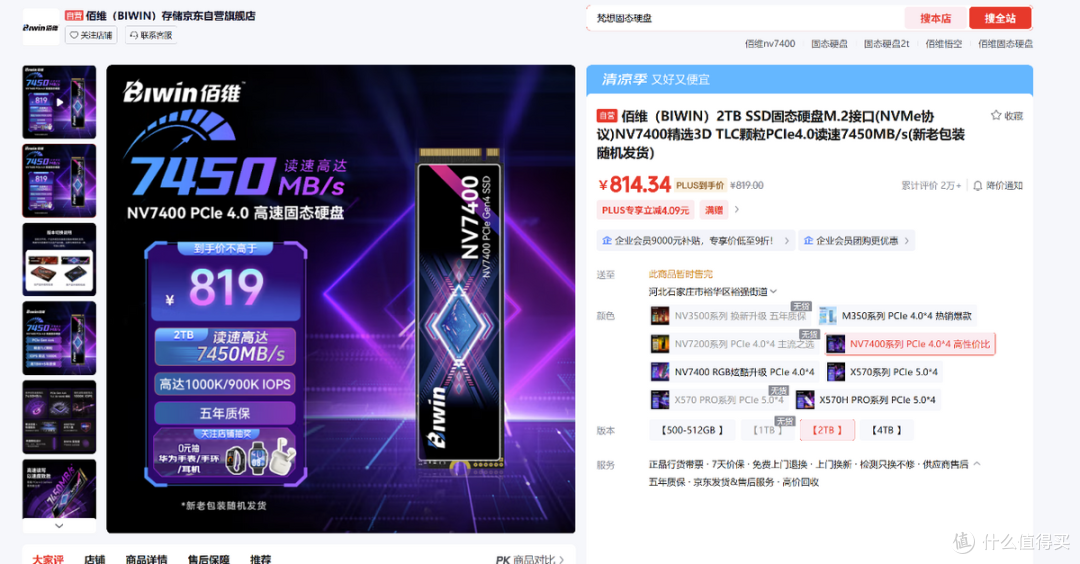Open 企业会员团购更优惠 link
This screenshot has height=564, width=1080.
(856, 240)
